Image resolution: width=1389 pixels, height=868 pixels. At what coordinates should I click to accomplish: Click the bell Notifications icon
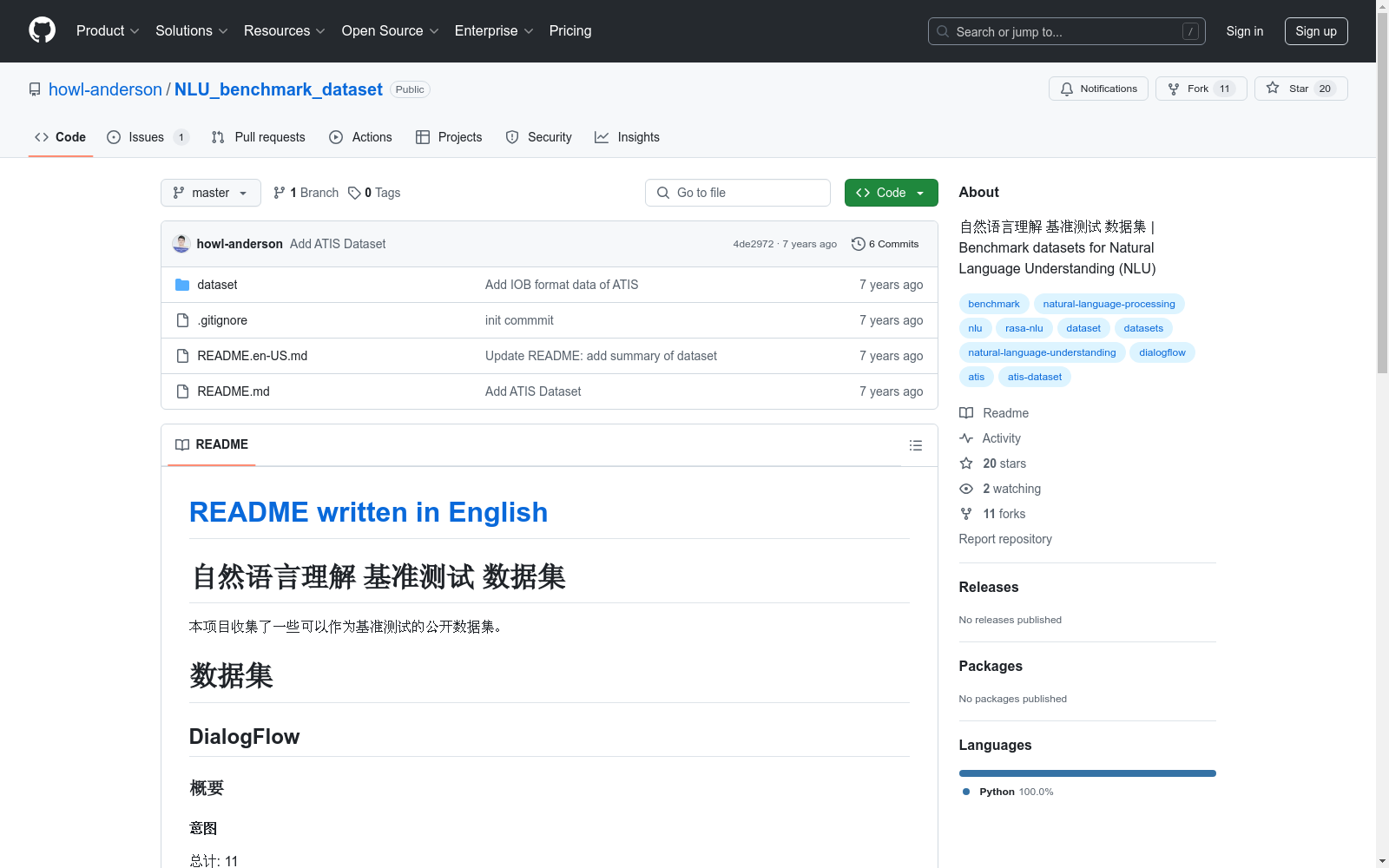click(1067, 89)
